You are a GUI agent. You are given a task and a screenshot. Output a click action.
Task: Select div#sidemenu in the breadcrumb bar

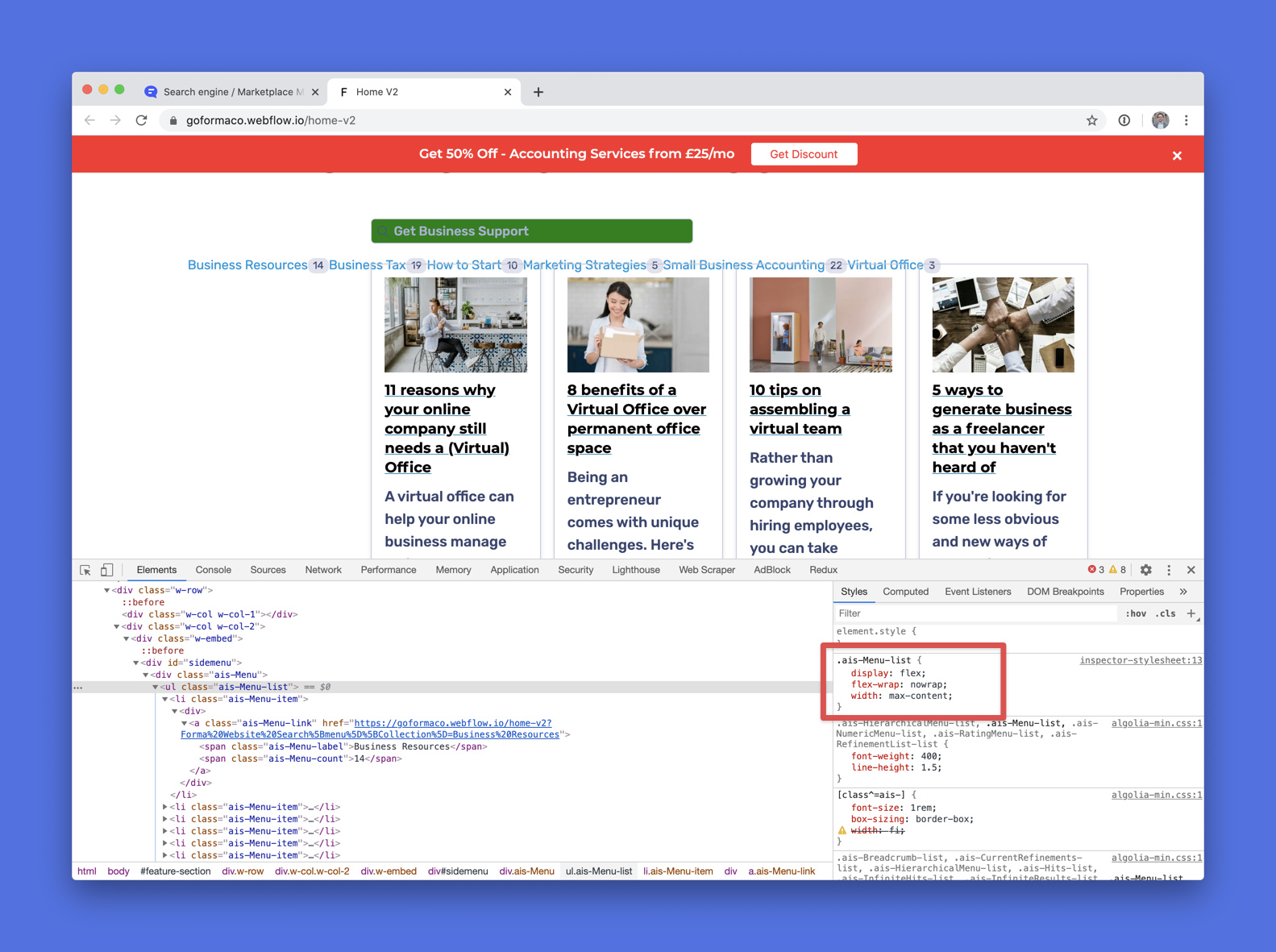pyautogui.click(x=458, y=871)
